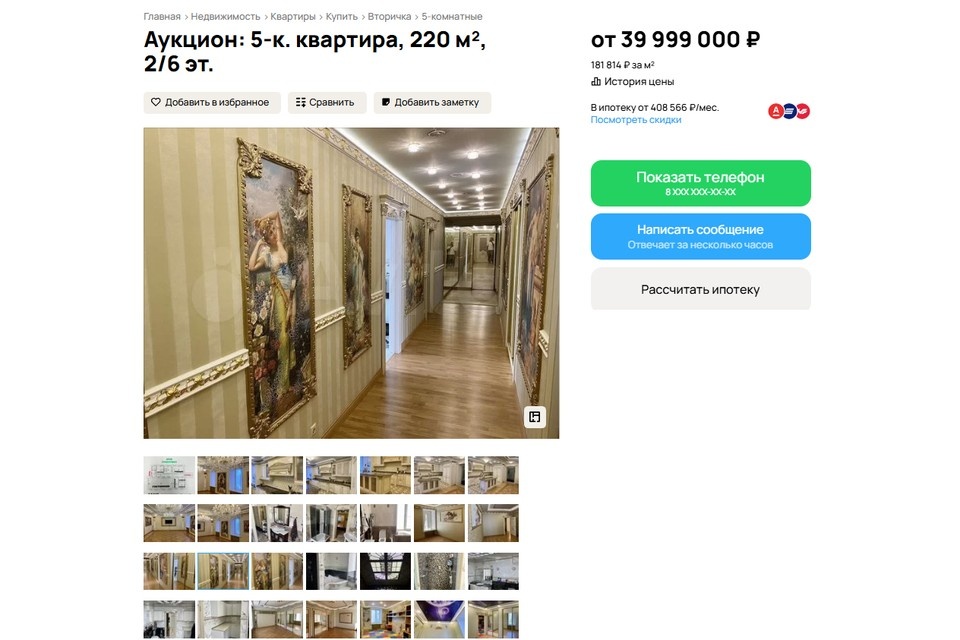The image size is (960, 640).
Task: Select the purple galaxy ceiling thumbnail
Action: [x=439, y=619]
